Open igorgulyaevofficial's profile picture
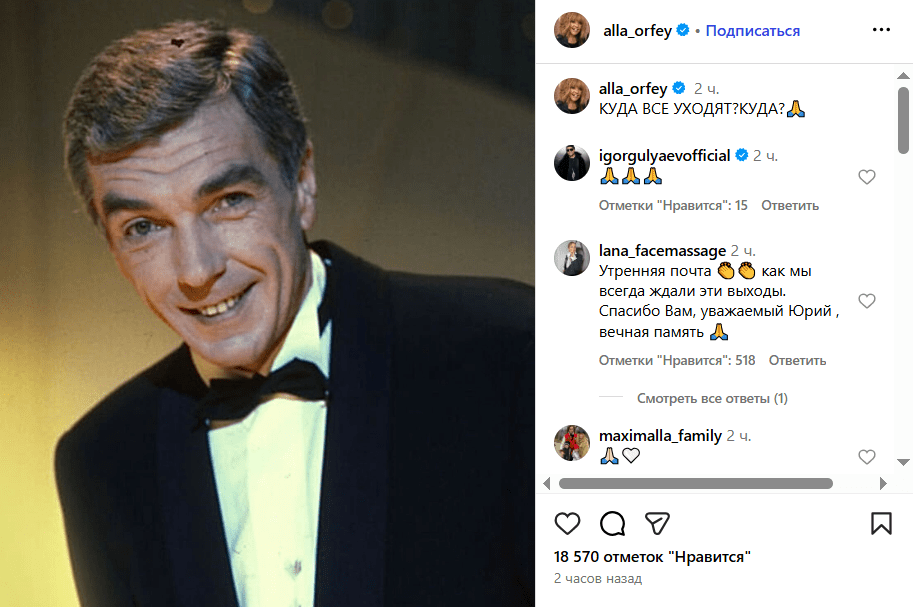The width and height of the screenshot is (913, 607). coord(572,163)
